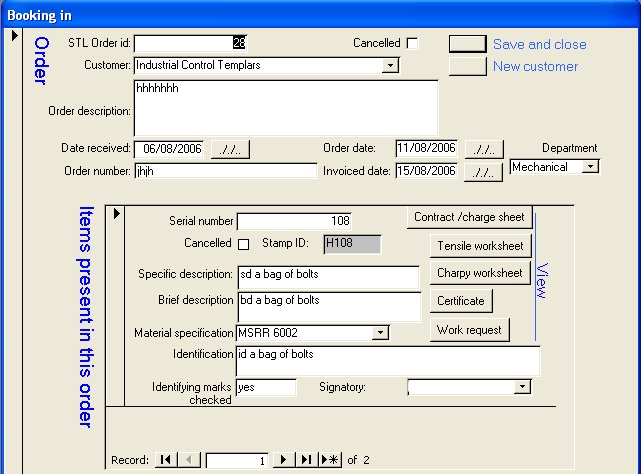
Task: Open date picker for Date received
Action: tap(230, 149)
